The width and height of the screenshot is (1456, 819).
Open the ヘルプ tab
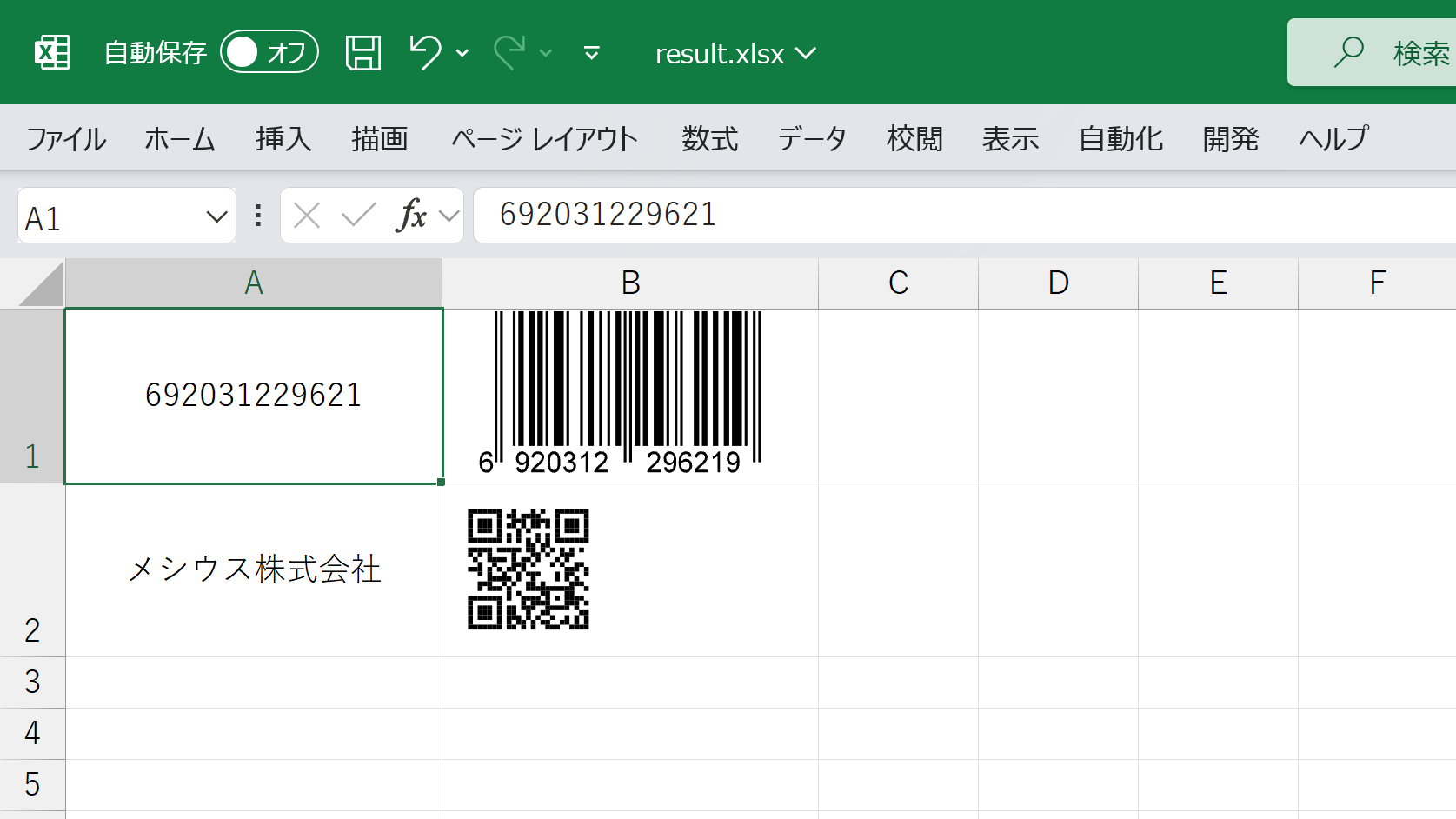pyautogui.click(x=1334, y=138)
